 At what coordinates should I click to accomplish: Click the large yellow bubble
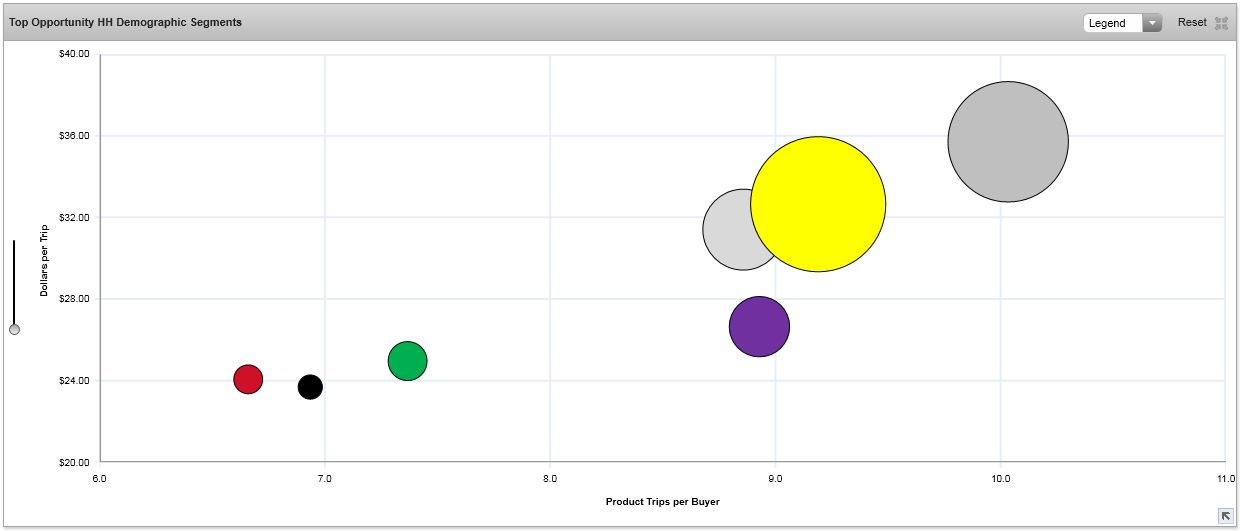point(818,204)
